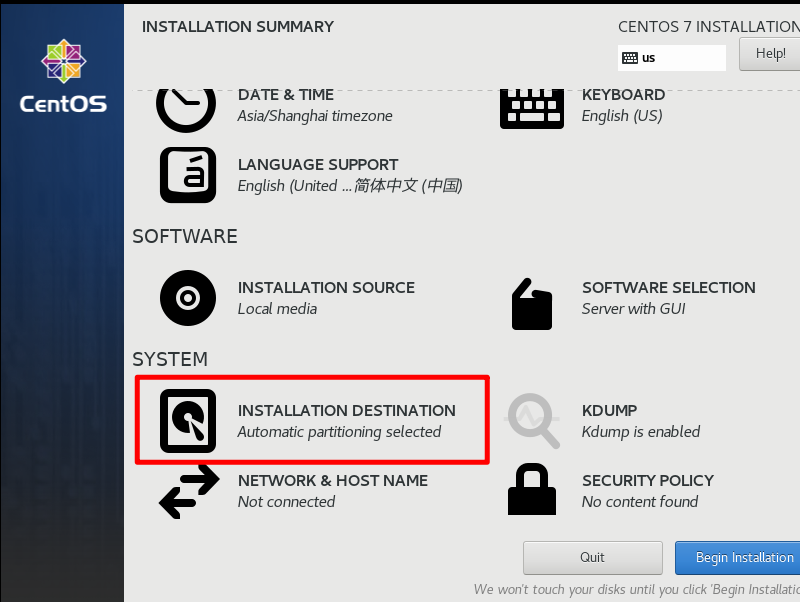Click the Installation Destination hard disk icon
This screenshot has width=800, height=602.
pyautogui.click(x=188, y=421)
